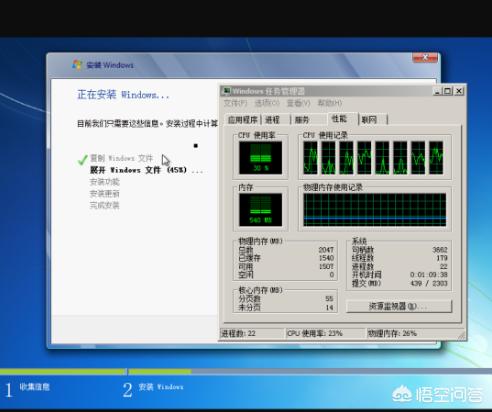Open the 帮助(H) menu in Task Manager
Image resolution: width=492 pixels, height=412 pixels.
[330, 103]
